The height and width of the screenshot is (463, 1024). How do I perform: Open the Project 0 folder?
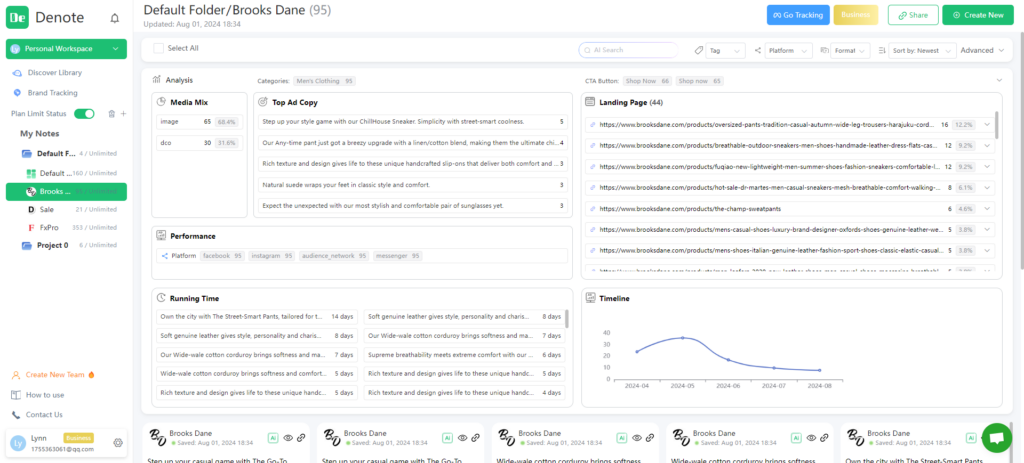point(68,246)
